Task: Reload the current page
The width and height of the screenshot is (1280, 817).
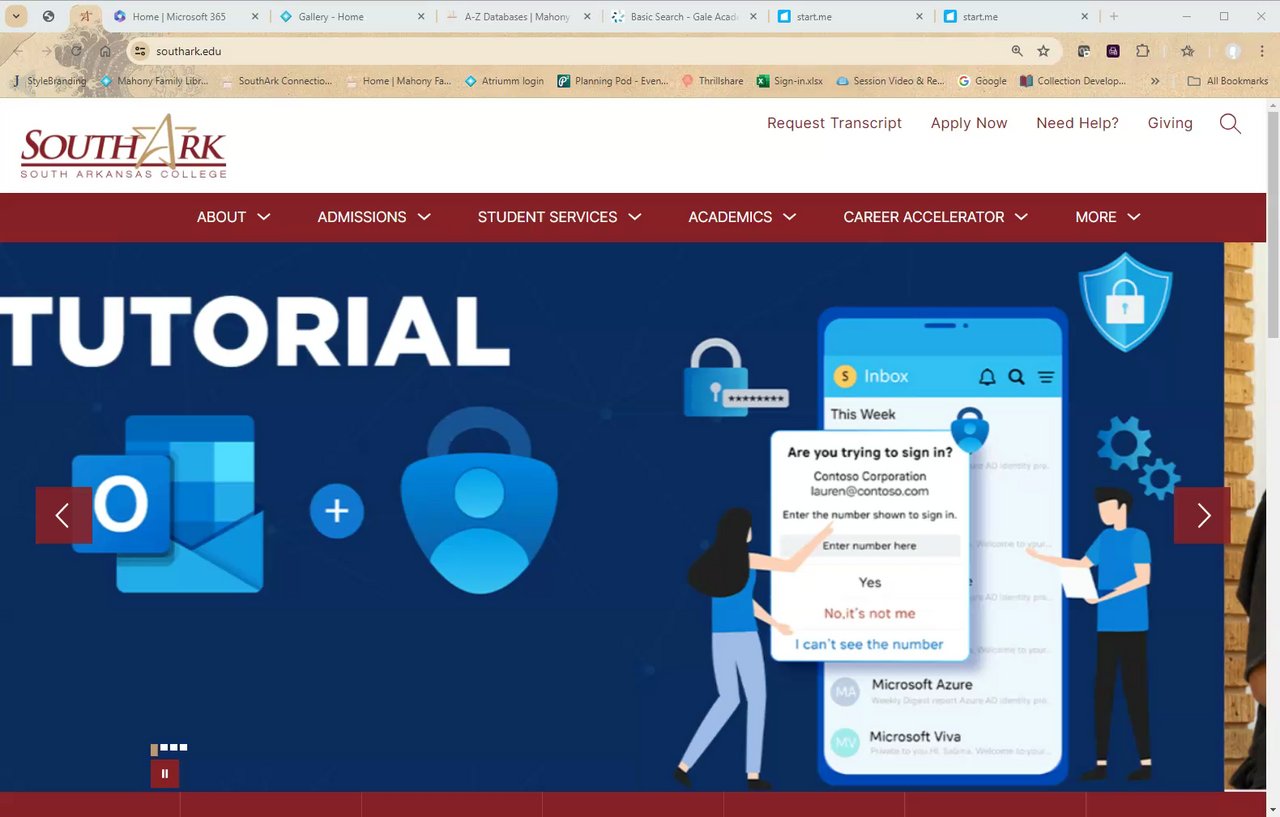Action: pos(76,51)
